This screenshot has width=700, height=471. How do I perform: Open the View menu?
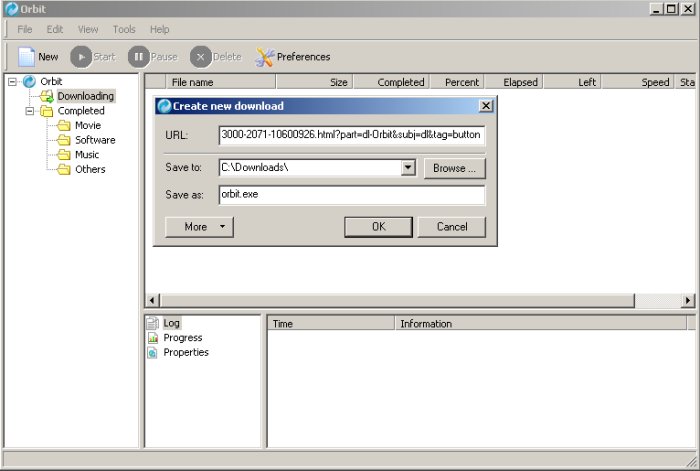[x=88, y=29]
